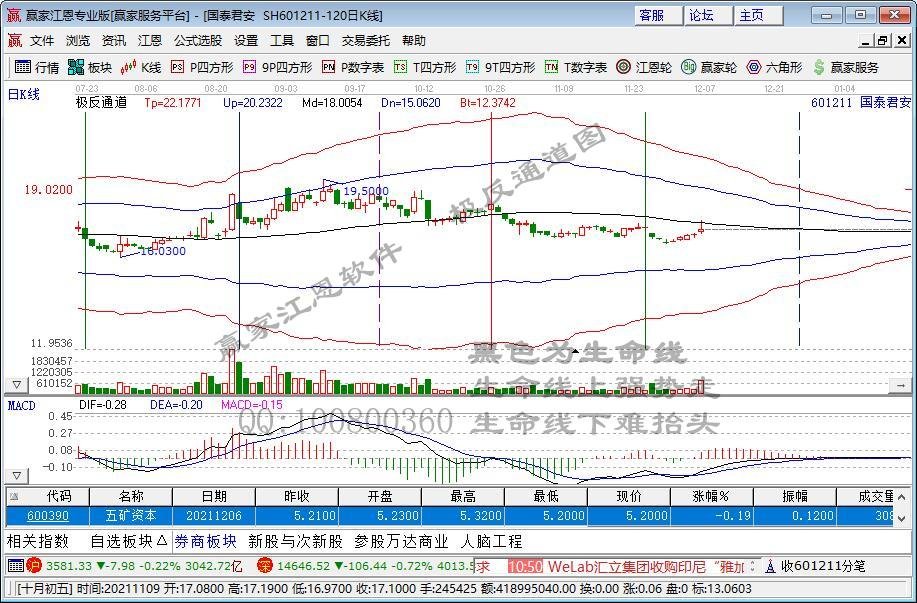Image resolution: width=917 pixels, height=603 pixels.
Task: Click the status bar grid icon beside Shanghai index
Action: (x=16, y=566)
